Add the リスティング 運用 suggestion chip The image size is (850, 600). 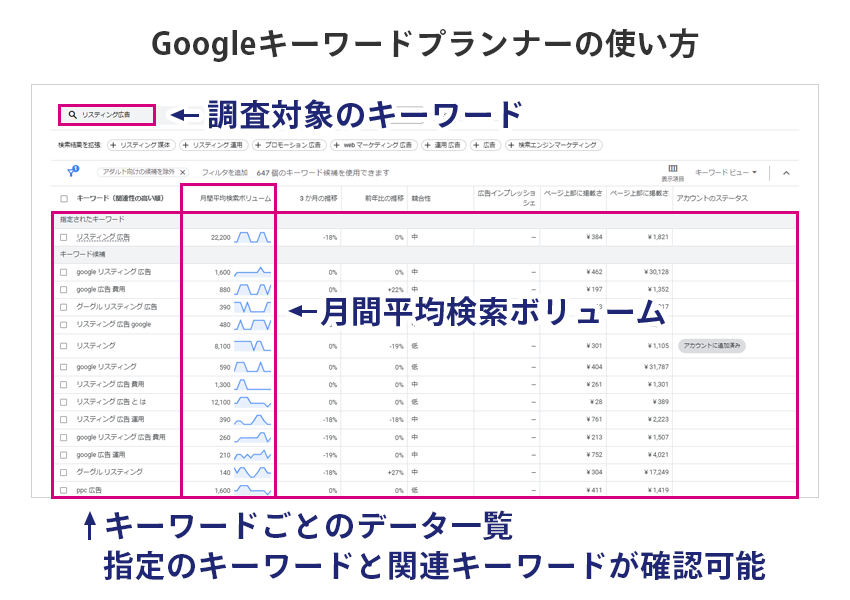click(x=214, y=145)
